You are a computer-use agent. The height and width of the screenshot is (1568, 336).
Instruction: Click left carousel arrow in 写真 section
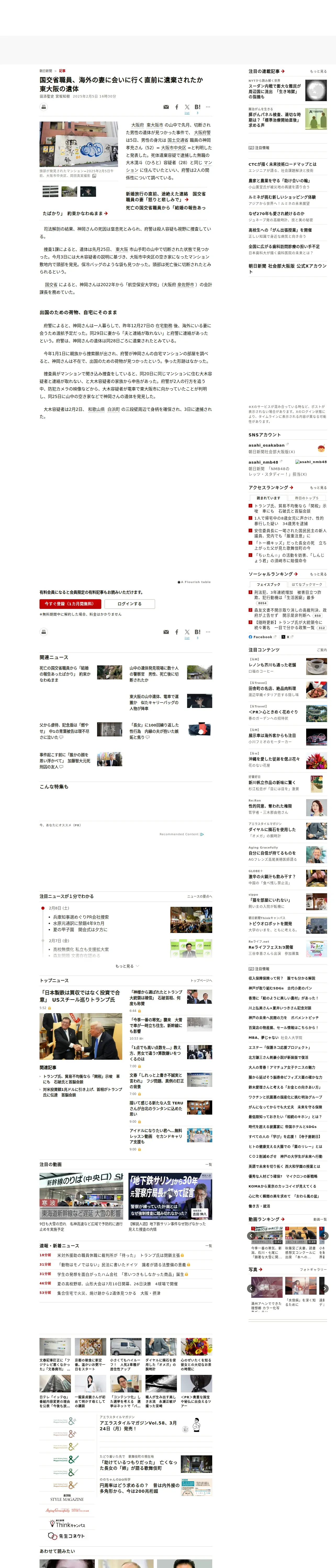click(x=251, y=1288)
